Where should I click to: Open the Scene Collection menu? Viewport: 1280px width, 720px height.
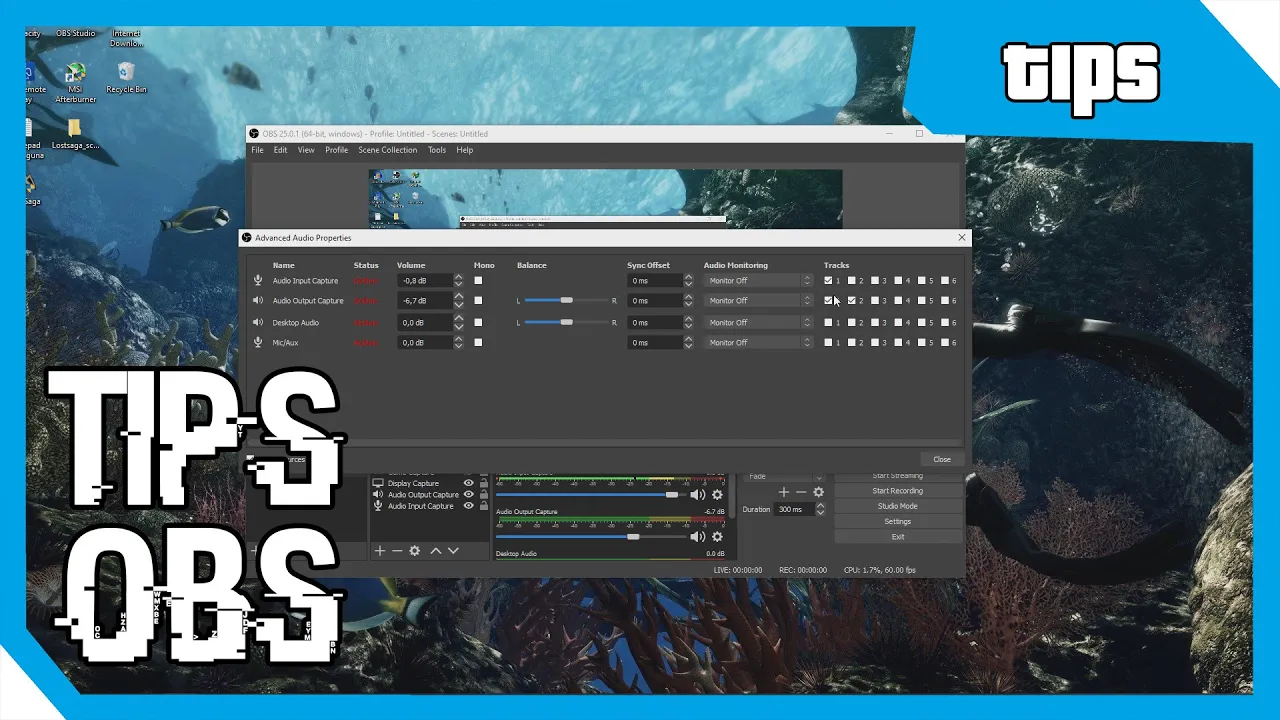(x=388, y=150)
